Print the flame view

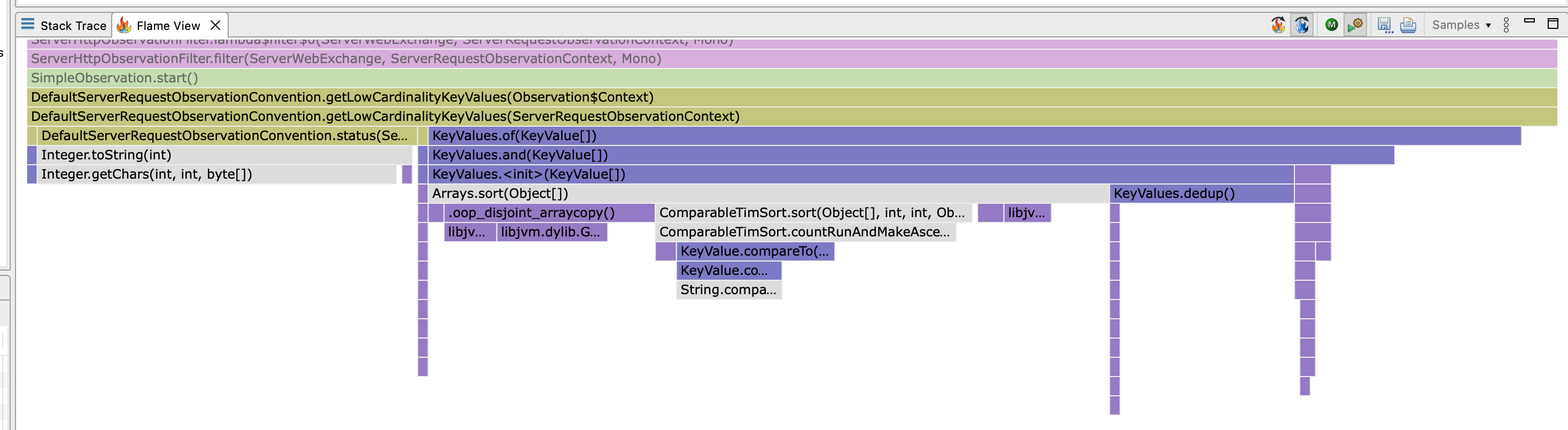1408,25
